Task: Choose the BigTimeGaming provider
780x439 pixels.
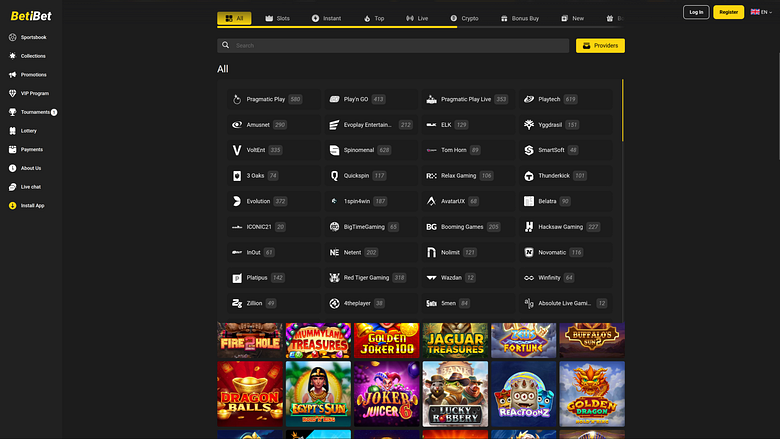Action: (x=371, y=227)
